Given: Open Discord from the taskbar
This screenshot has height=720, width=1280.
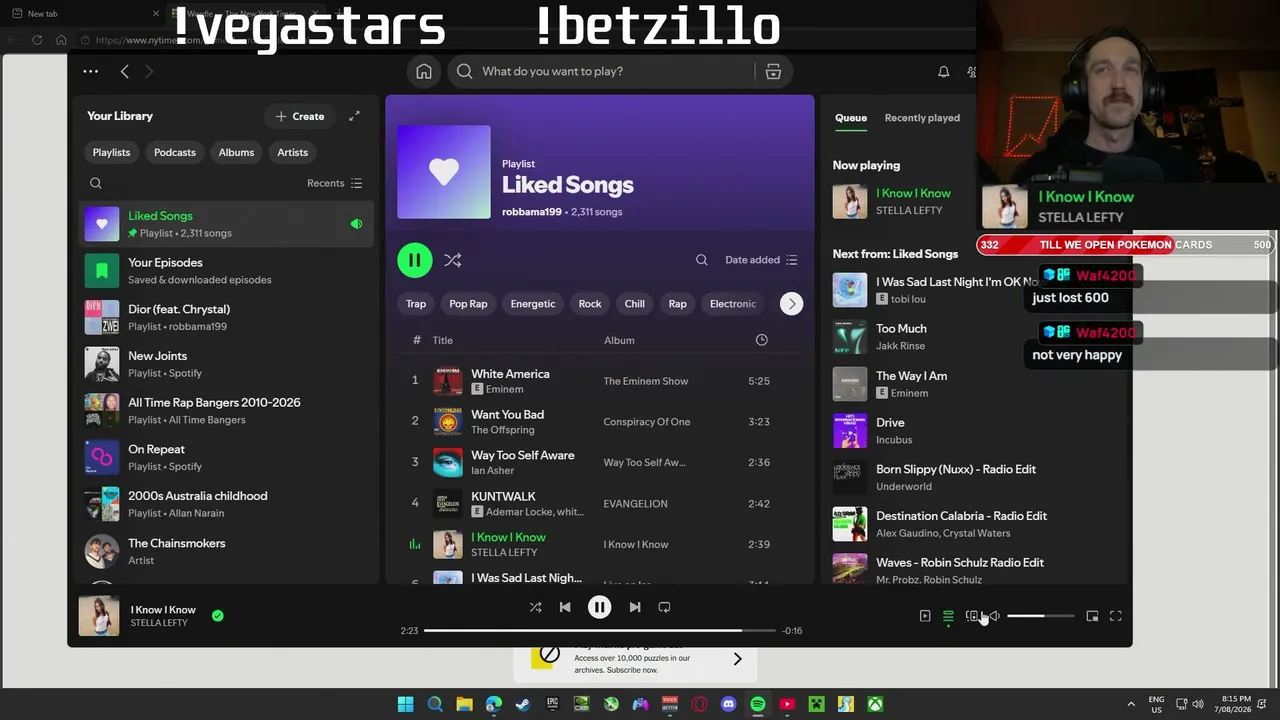Looking at the screenshot, I should (728, 704).
